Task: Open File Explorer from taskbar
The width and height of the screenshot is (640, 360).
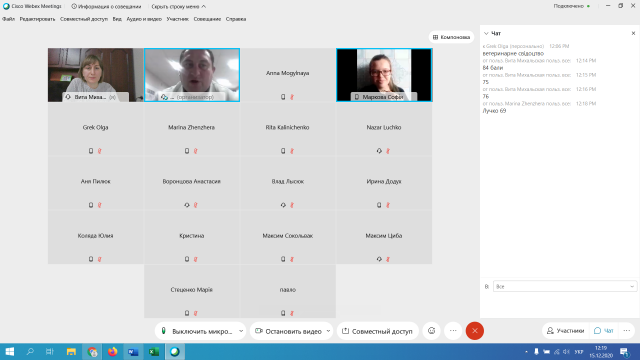Action: pyautogui.click(x=71, y=351)
